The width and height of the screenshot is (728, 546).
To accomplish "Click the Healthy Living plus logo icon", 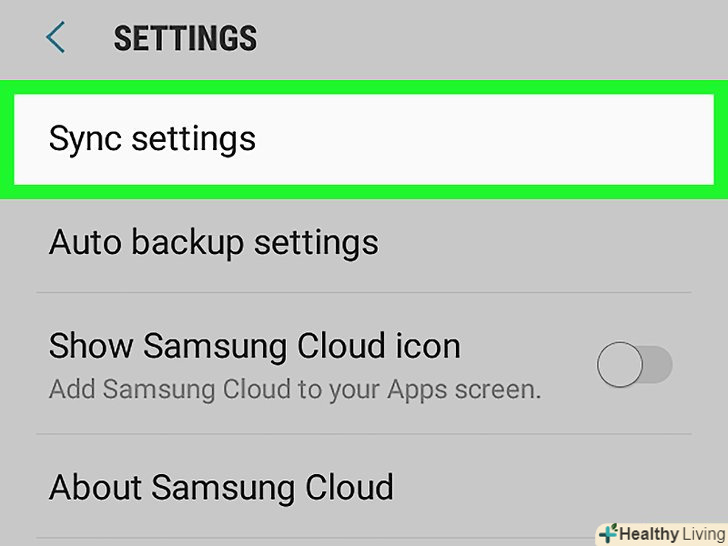I will click(607, 533).
